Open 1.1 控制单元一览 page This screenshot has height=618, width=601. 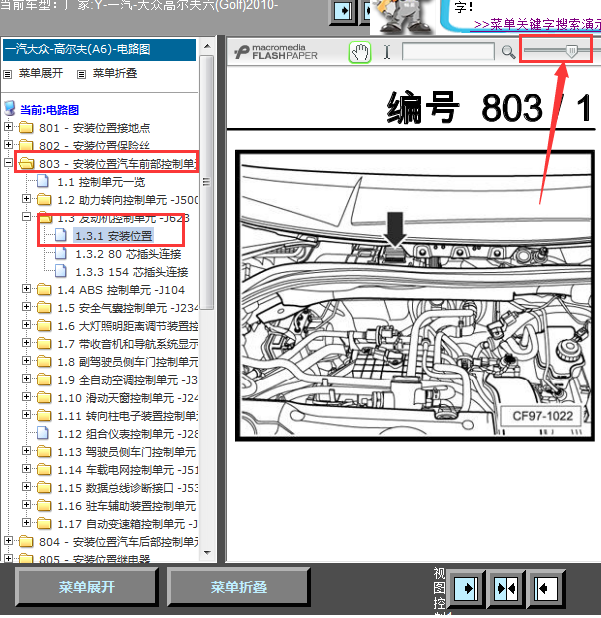pyautogui.click(x=101, y=182)
